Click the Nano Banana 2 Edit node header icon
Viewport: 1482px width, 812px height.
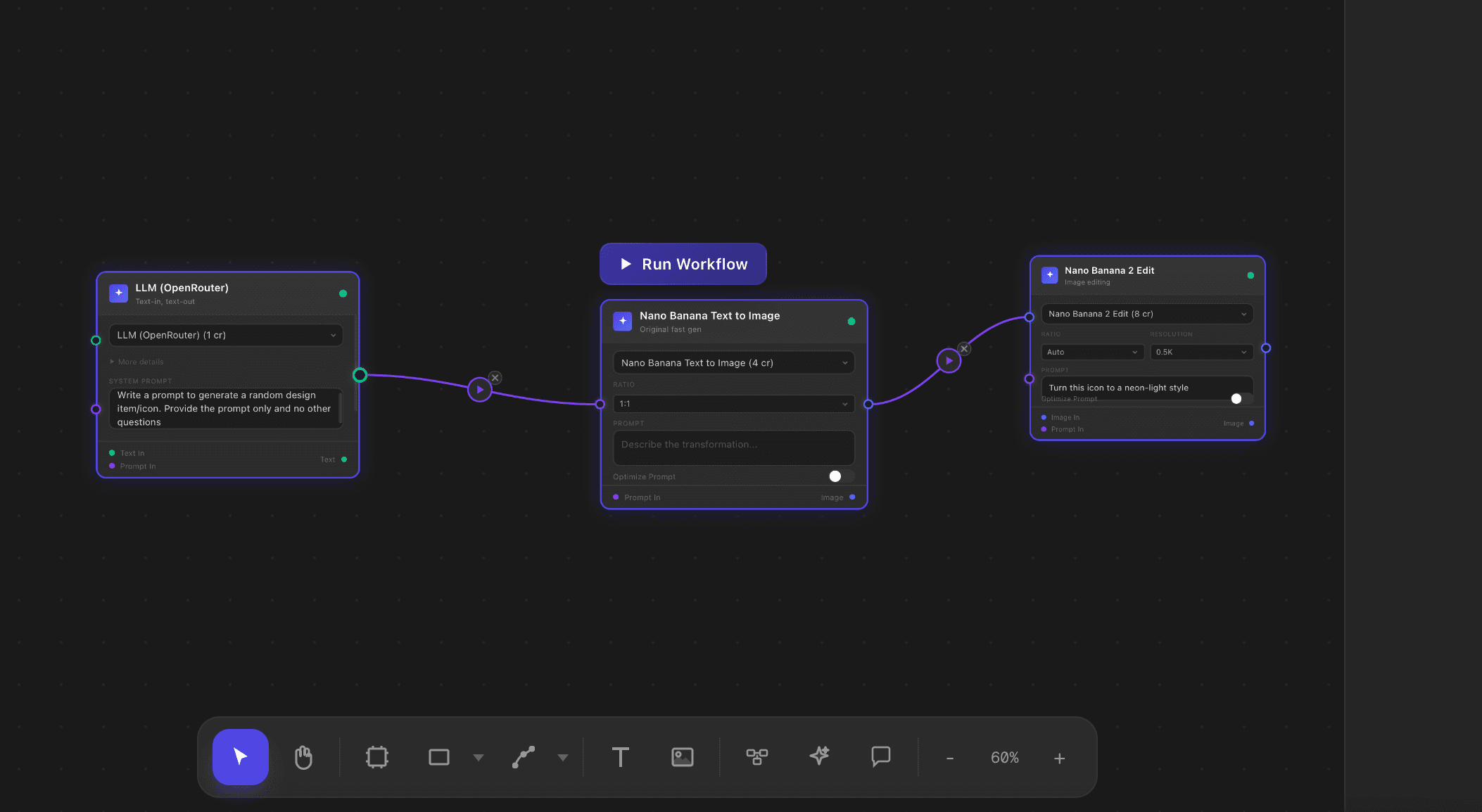click(1049, 275)
